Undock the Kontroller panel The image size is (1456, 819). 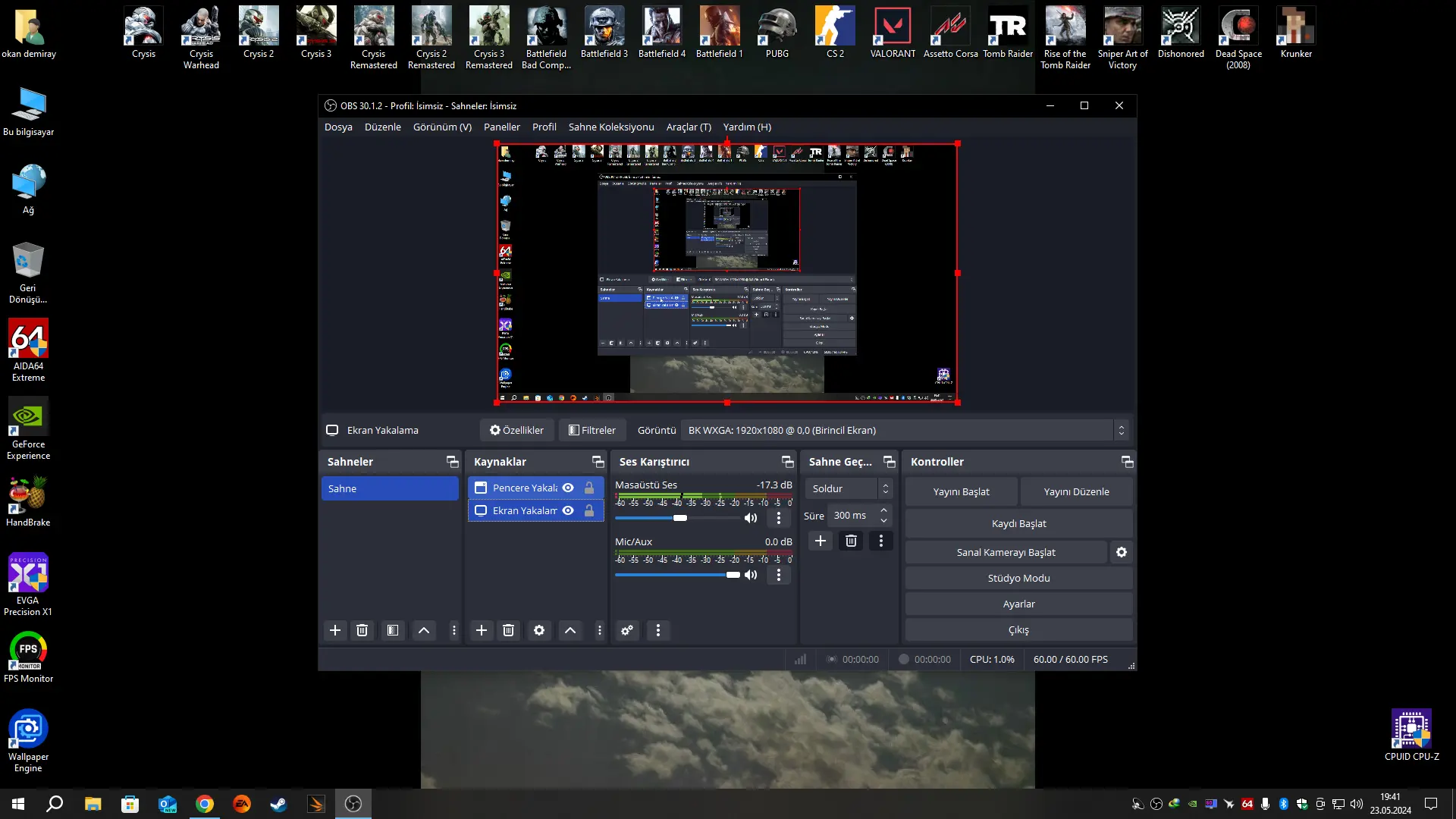[1128, 462]
